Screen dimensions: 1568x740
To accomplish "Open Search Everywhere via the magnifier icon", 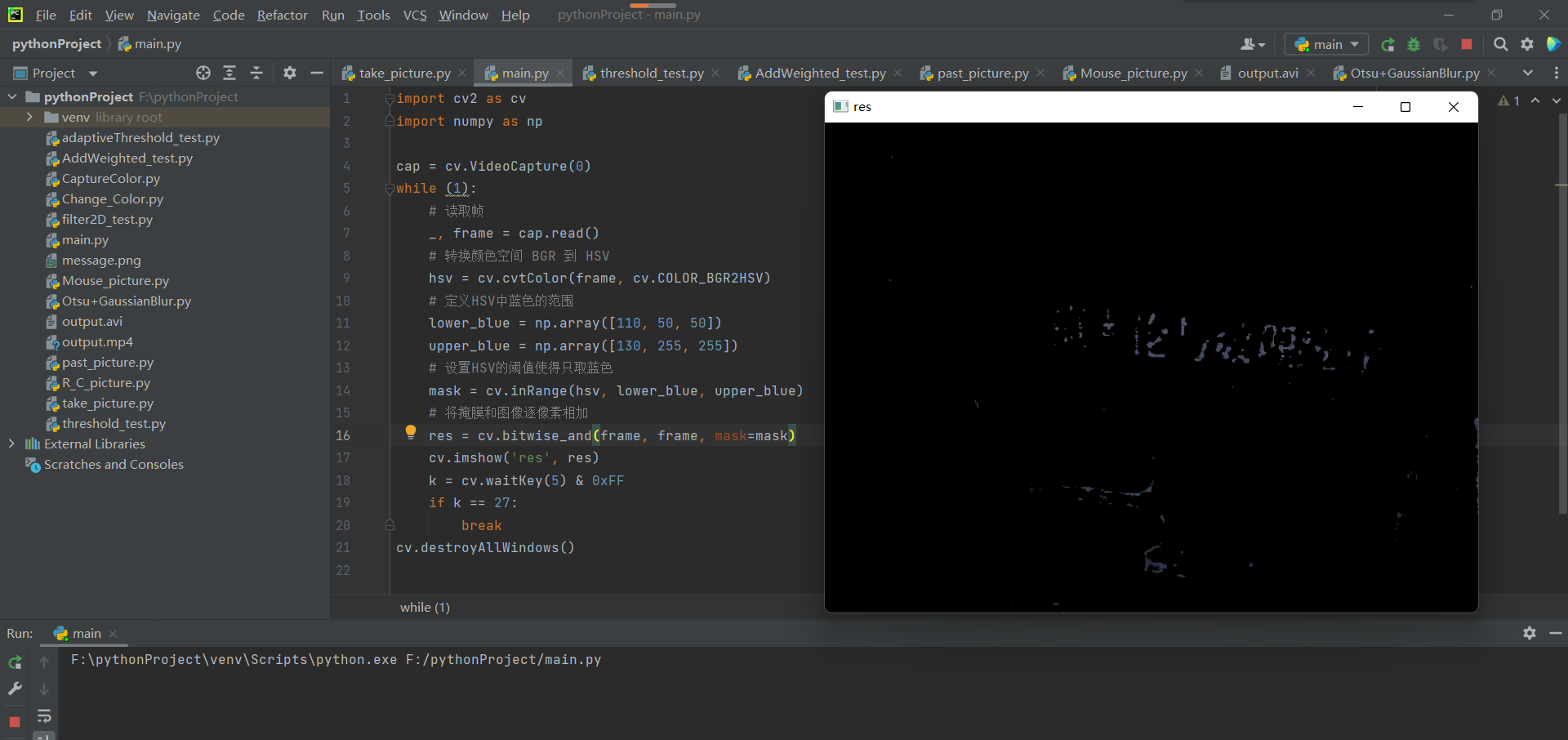I will (1500, 45).
